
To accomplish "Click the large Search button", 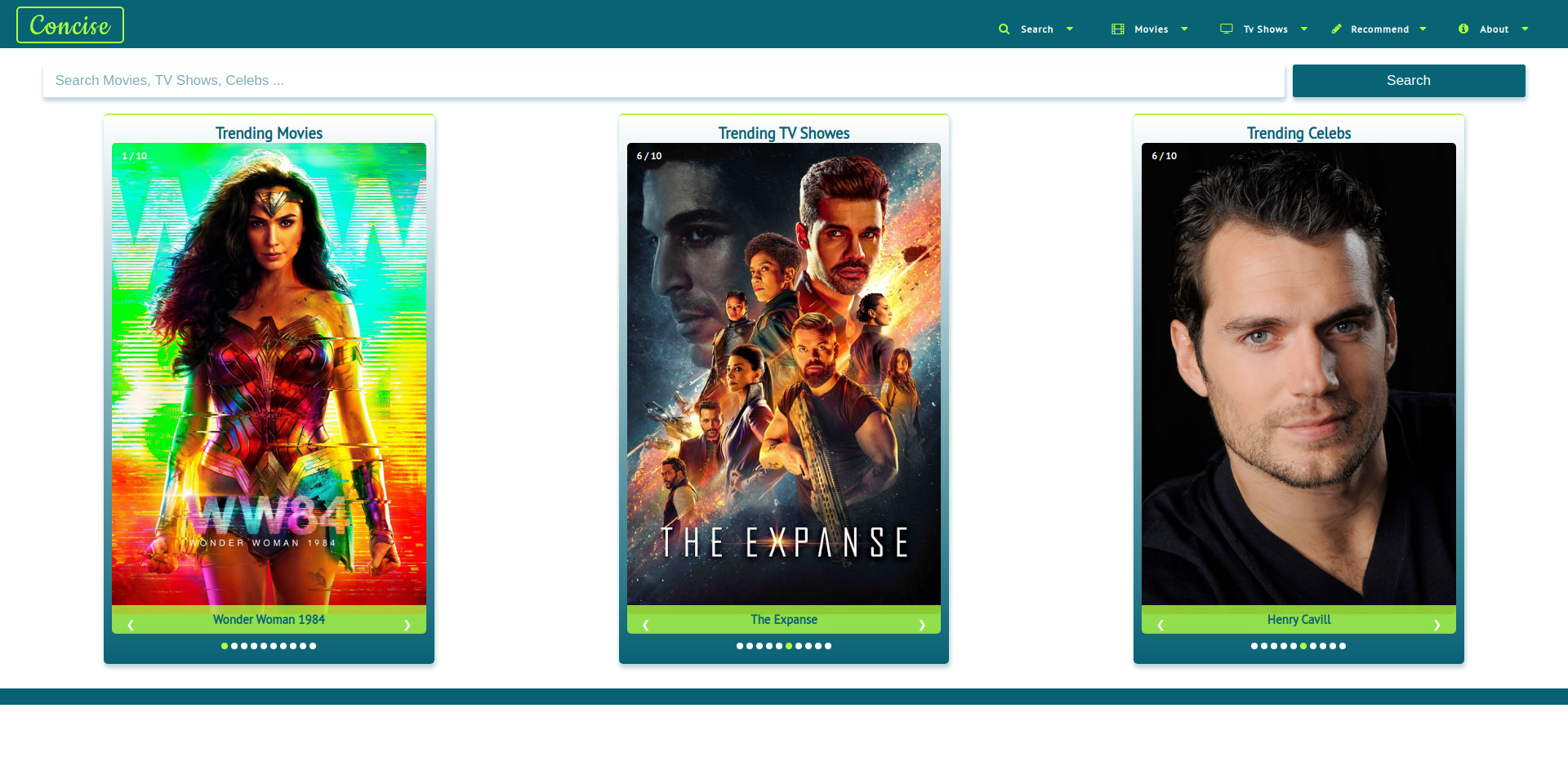I will point(1409,81).
